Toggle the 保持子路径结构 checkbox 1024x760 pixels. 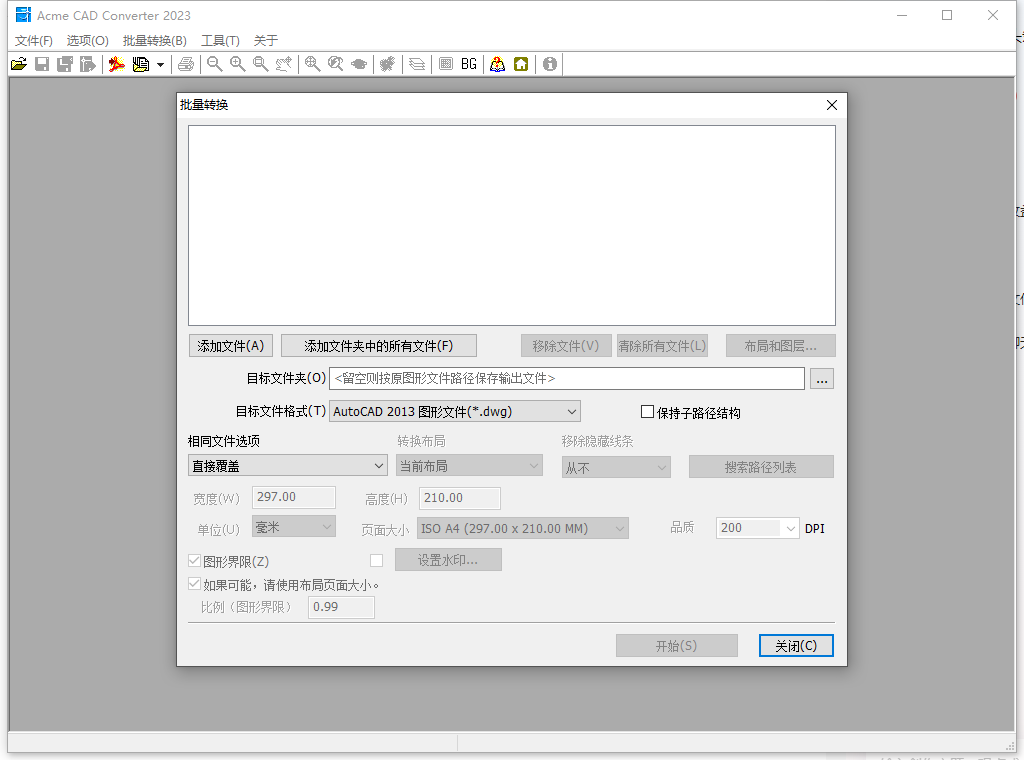click(x=647, y=412)
